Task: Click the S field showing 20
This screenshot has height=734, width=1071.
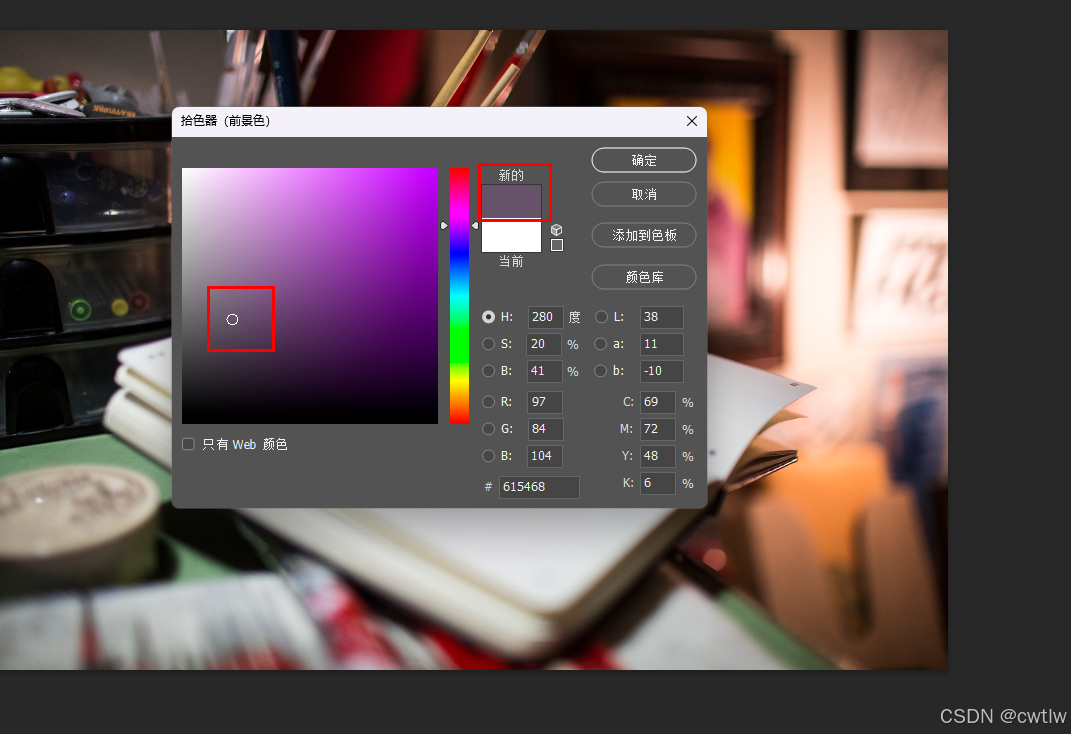Action: click(x=545, y=344)
